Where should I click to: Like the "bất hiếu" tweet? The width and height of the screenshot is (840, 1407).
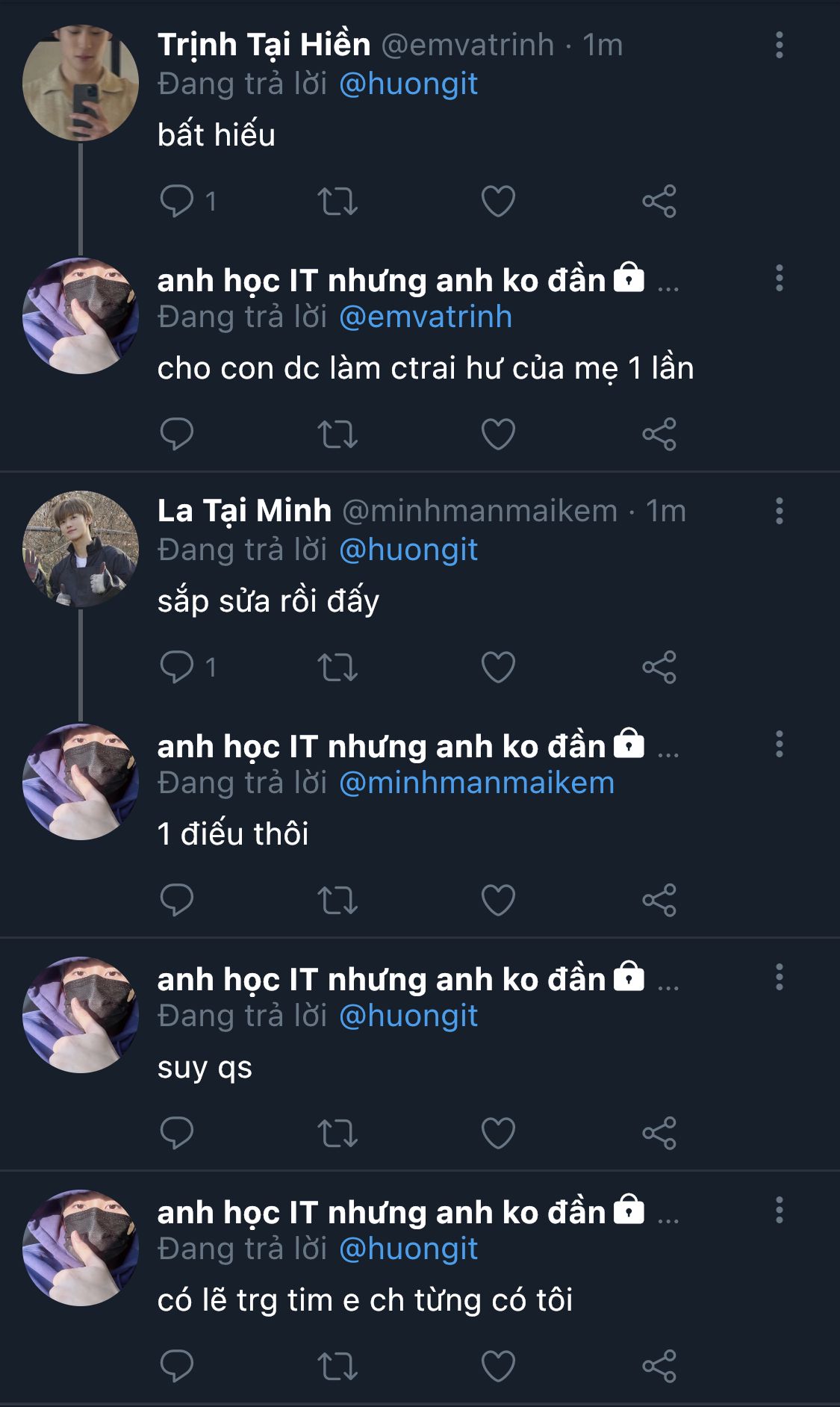click(498, 202)
